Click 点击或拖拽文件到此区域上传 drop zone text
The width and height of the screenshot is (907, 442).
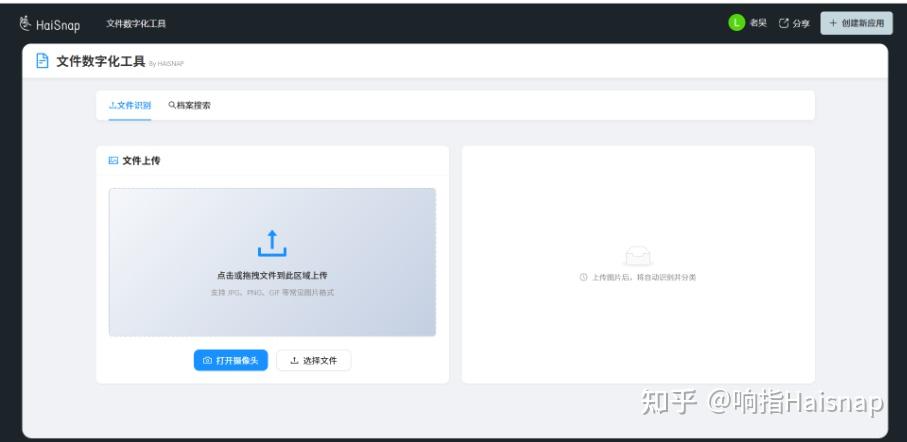[x=272, y=275]
